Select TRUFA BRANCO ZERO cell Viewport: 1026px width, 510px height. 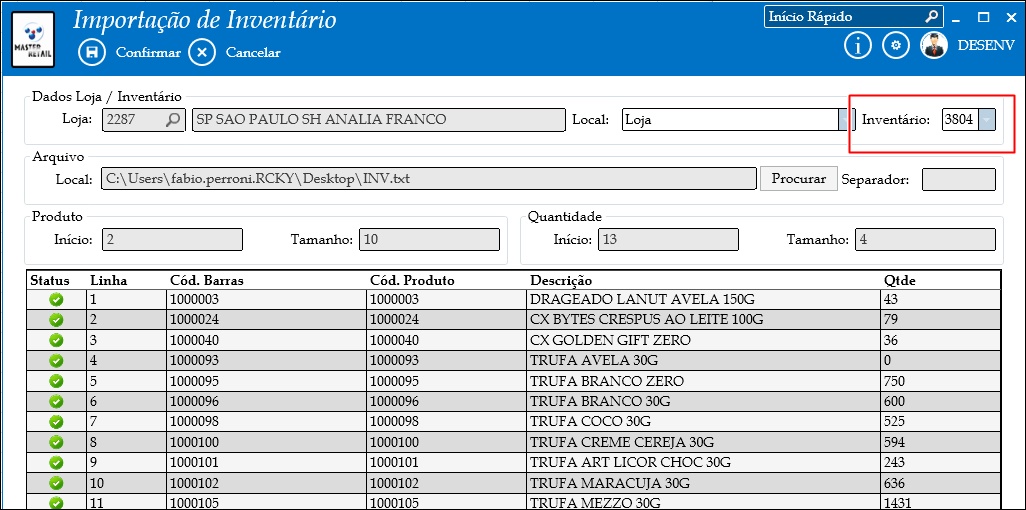click(703, 381)
